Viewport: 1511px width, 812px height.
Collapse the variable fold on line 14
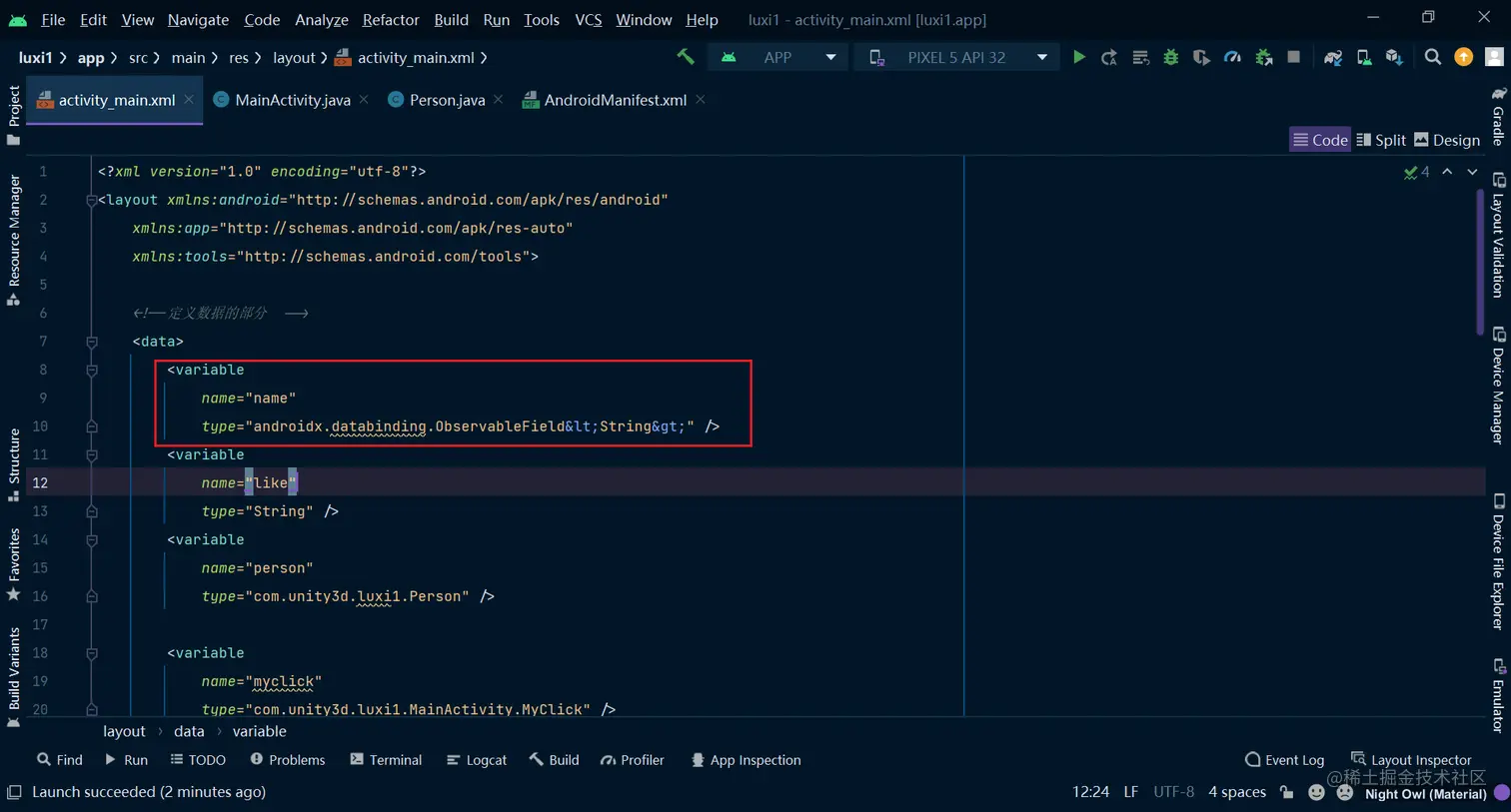92,539
